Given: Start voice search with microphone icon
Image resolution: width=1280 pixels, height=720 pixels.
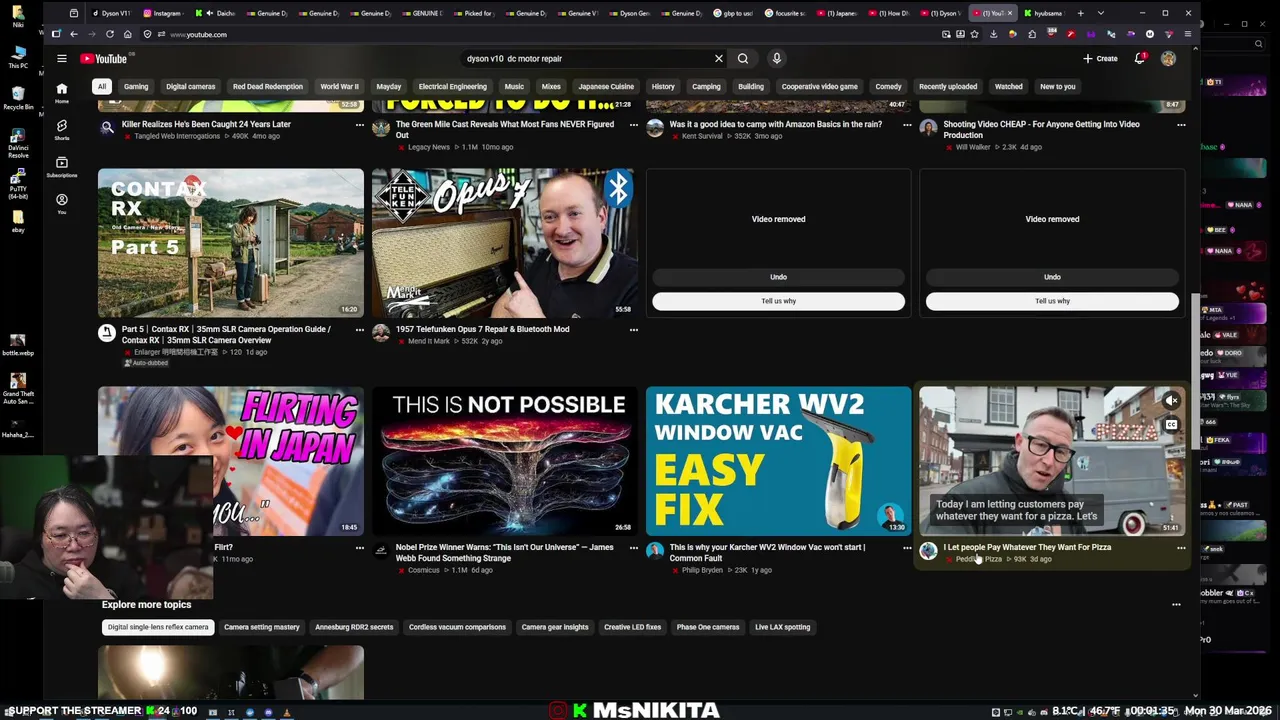Looking at the screenshot, I should [x=776, y=59].
